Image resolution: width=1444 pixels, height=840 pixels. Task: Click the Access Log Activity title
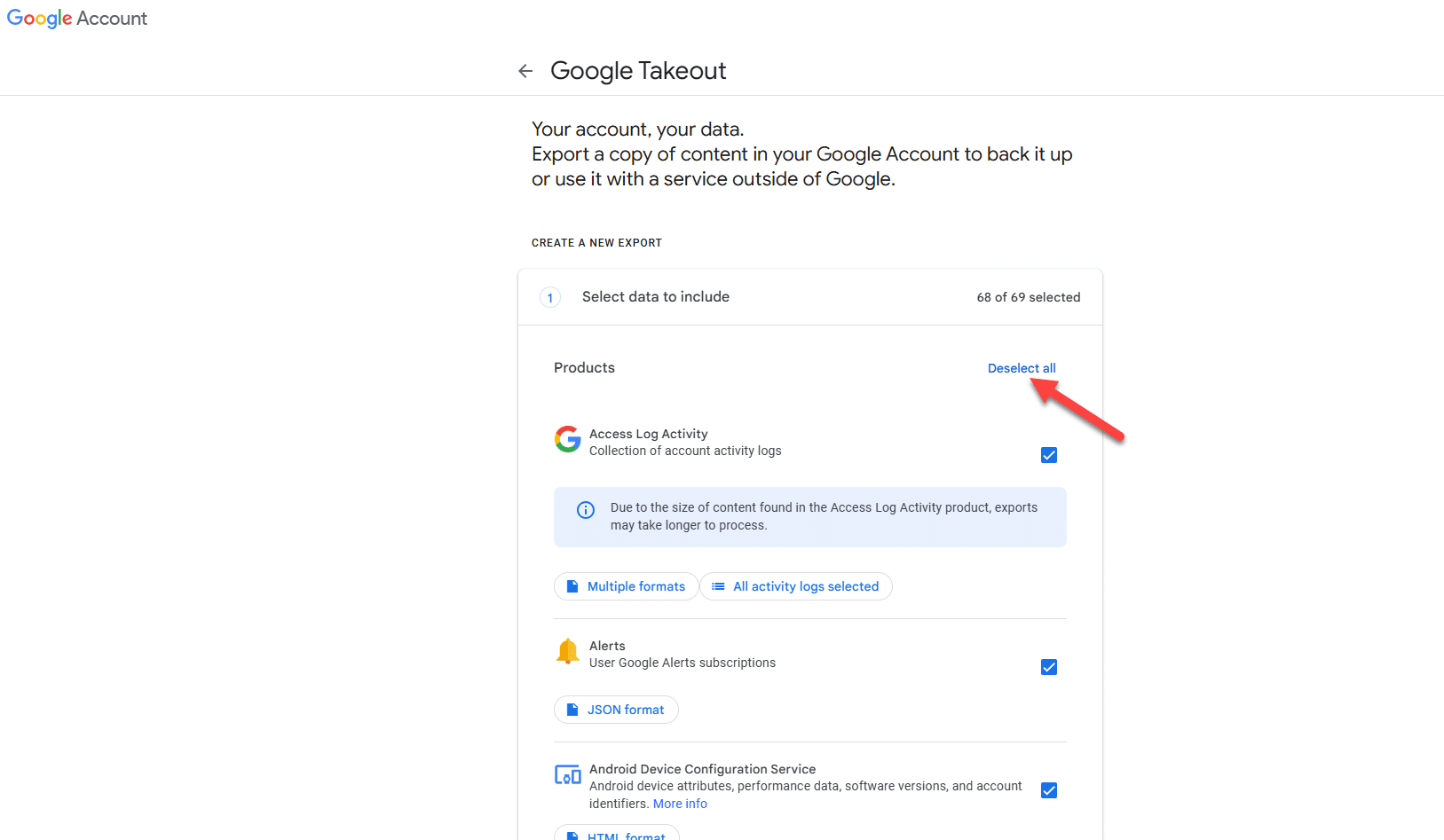click(649, 434)
